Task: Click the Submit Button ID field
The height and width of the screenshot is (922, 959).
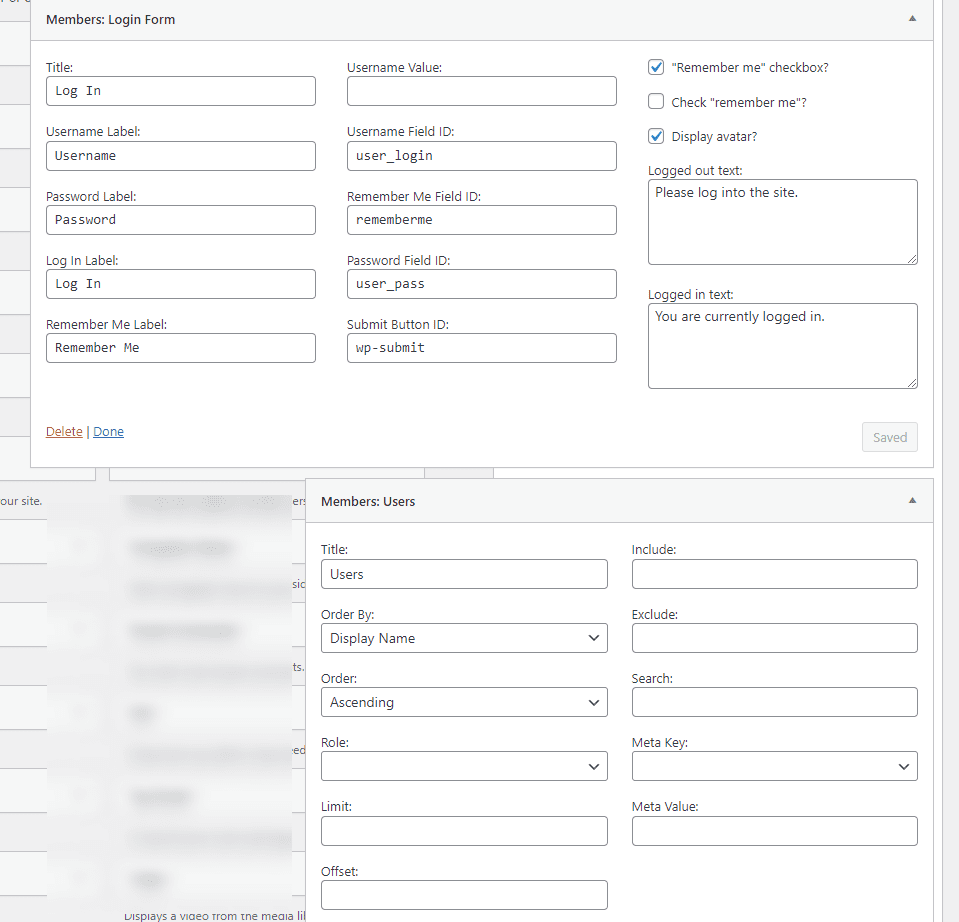Action: (x=481, y=348)
